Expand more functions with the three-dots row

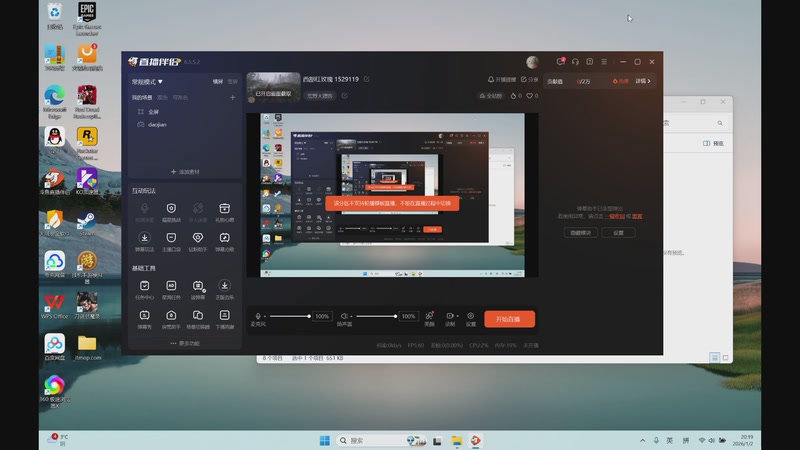pyautogui.click(x=185, y=343)
